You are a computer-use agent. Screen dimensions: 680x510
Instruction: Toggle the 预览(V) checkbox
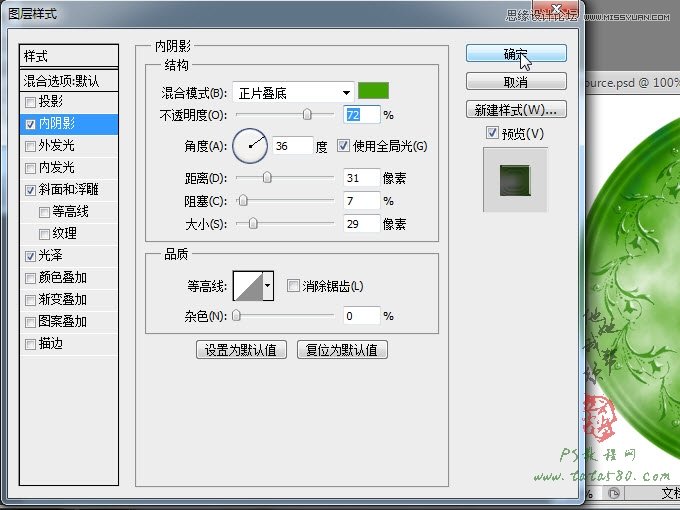[492, 133]
